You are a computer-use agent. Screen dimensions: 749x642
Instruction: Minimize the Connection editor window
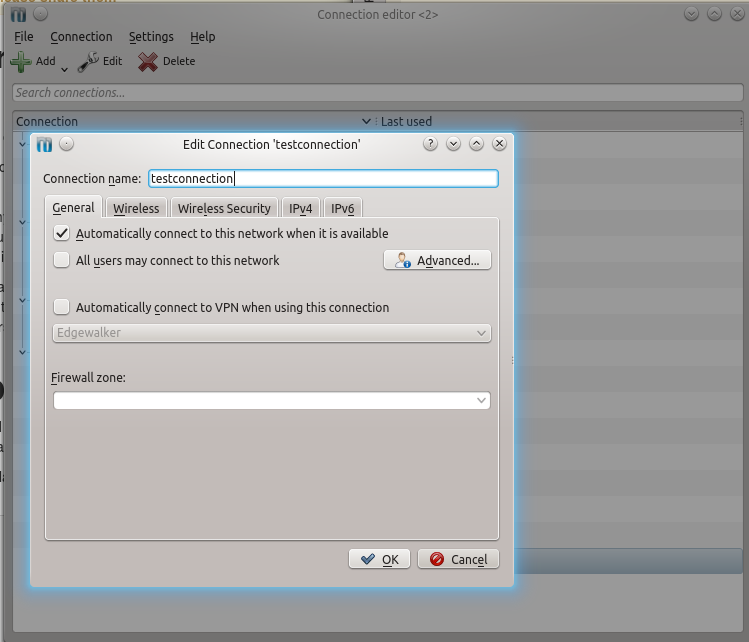click(x=691, y=14)
